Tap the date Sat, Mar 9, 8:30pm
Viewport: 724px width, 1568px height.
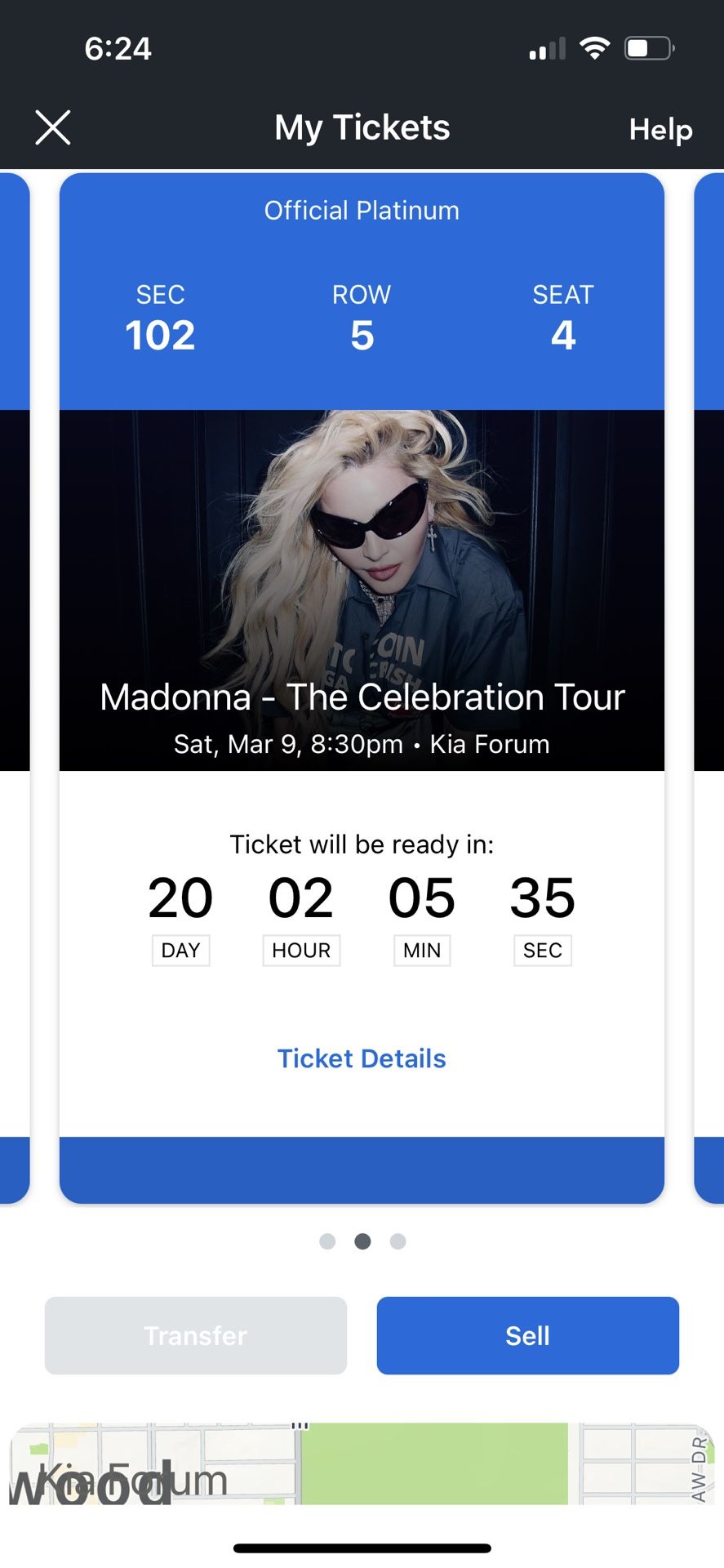(x=362, y=744)
